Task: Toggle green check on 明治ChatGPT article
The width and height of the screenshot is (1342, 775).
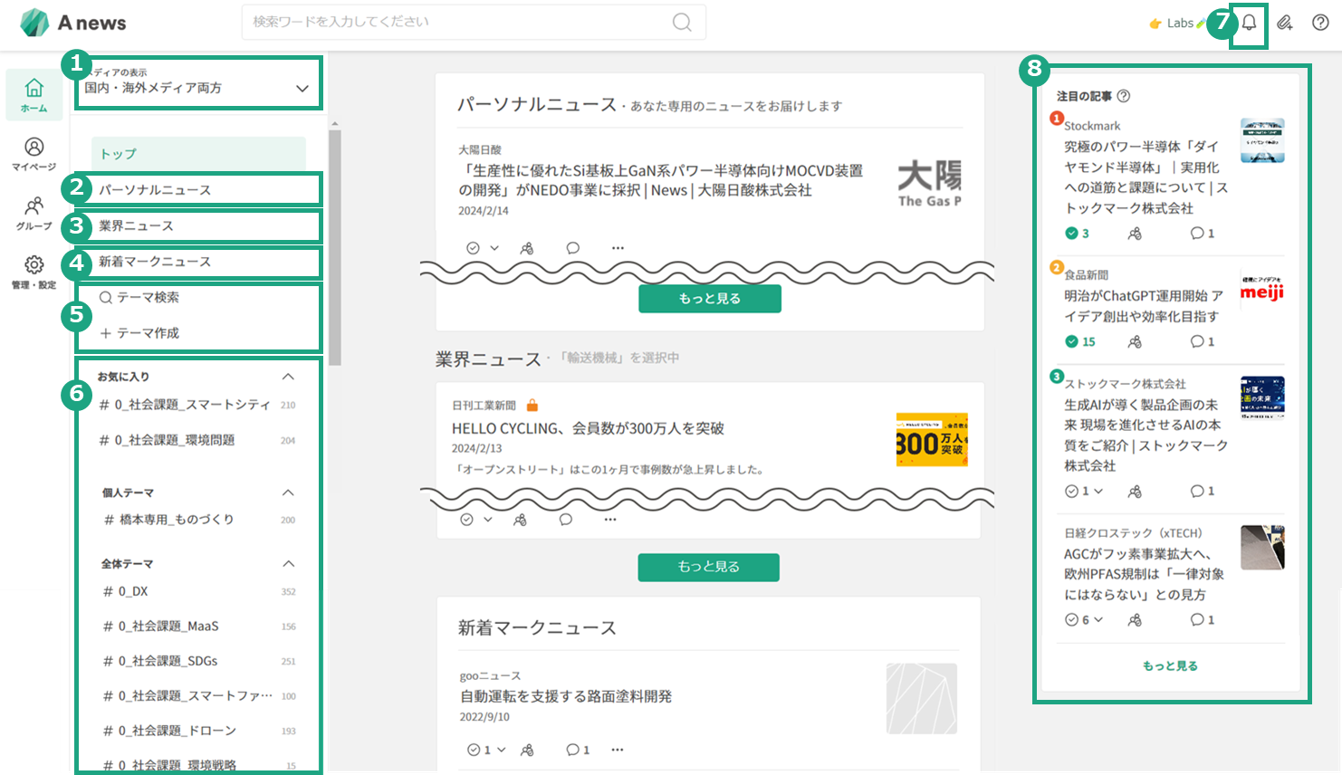Action: [1071, 341]
